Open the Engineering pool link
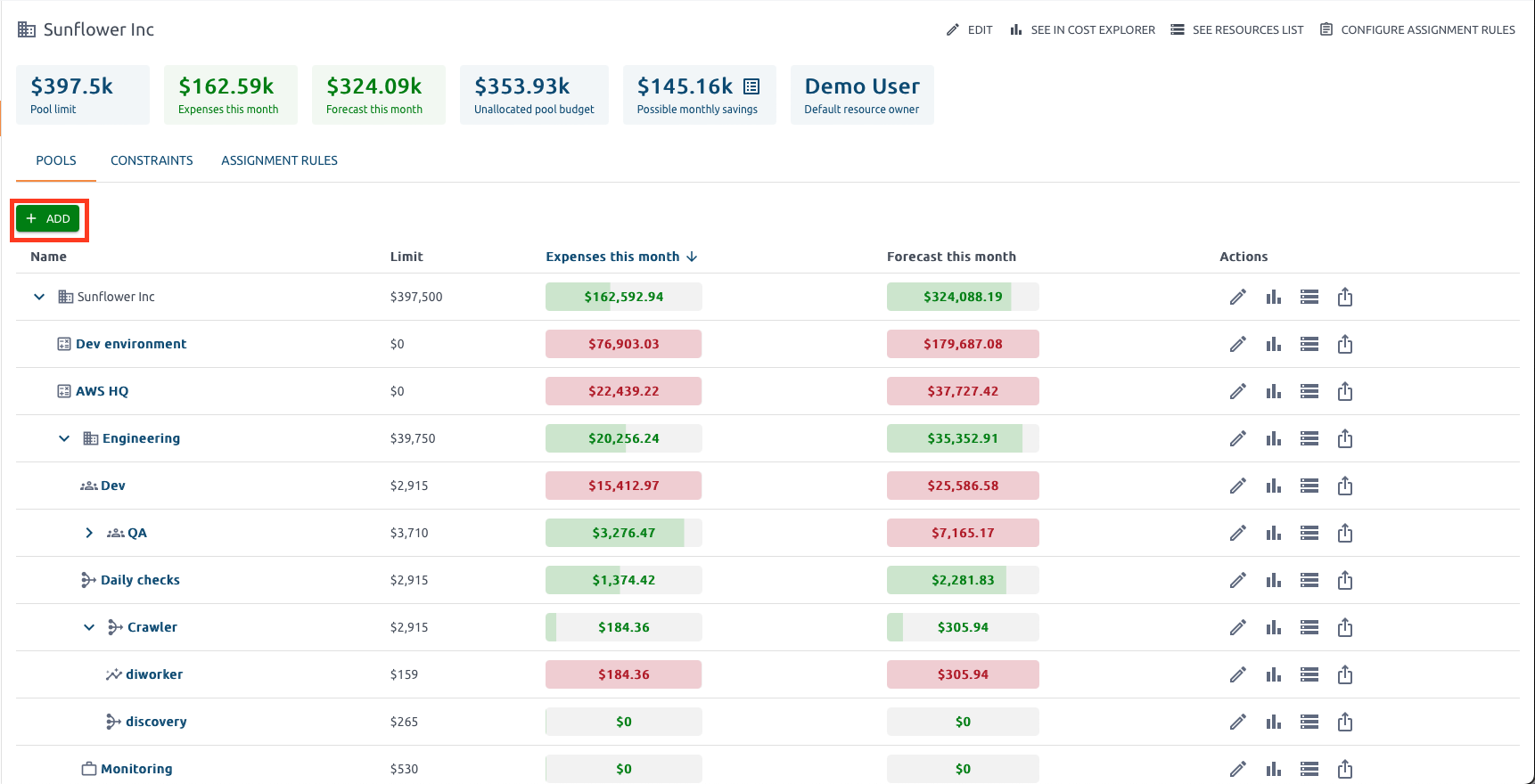This screenshot has width=1535, height=784. coord(141,438)
